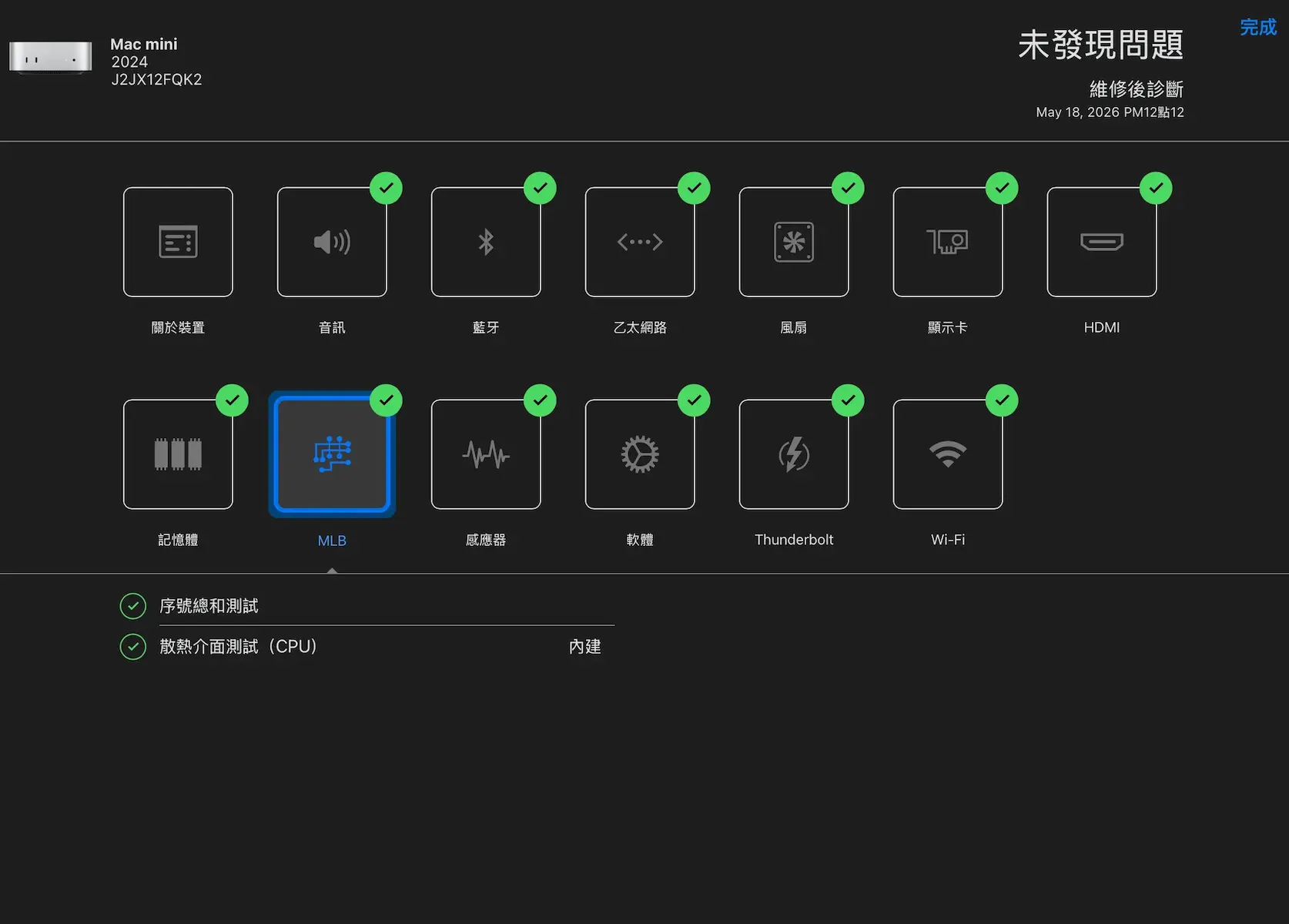Open the 乙太網路 Ethernet tile
Viewport: 1289px width, 924px height.
[x=640, y=242]
